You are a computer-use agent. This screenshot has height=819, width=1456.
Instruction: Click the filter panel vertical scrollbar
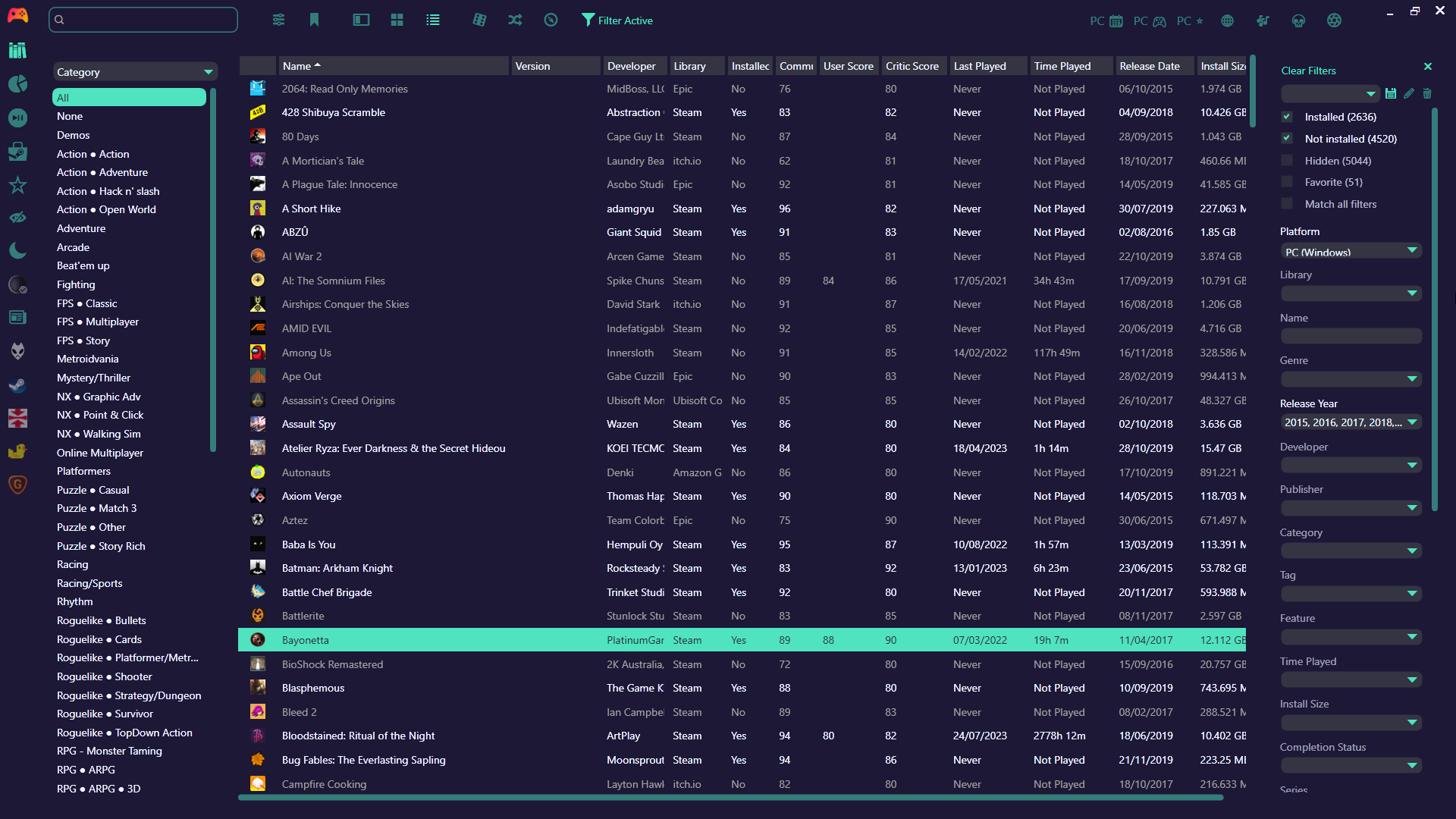click(x=1435, y=309)
